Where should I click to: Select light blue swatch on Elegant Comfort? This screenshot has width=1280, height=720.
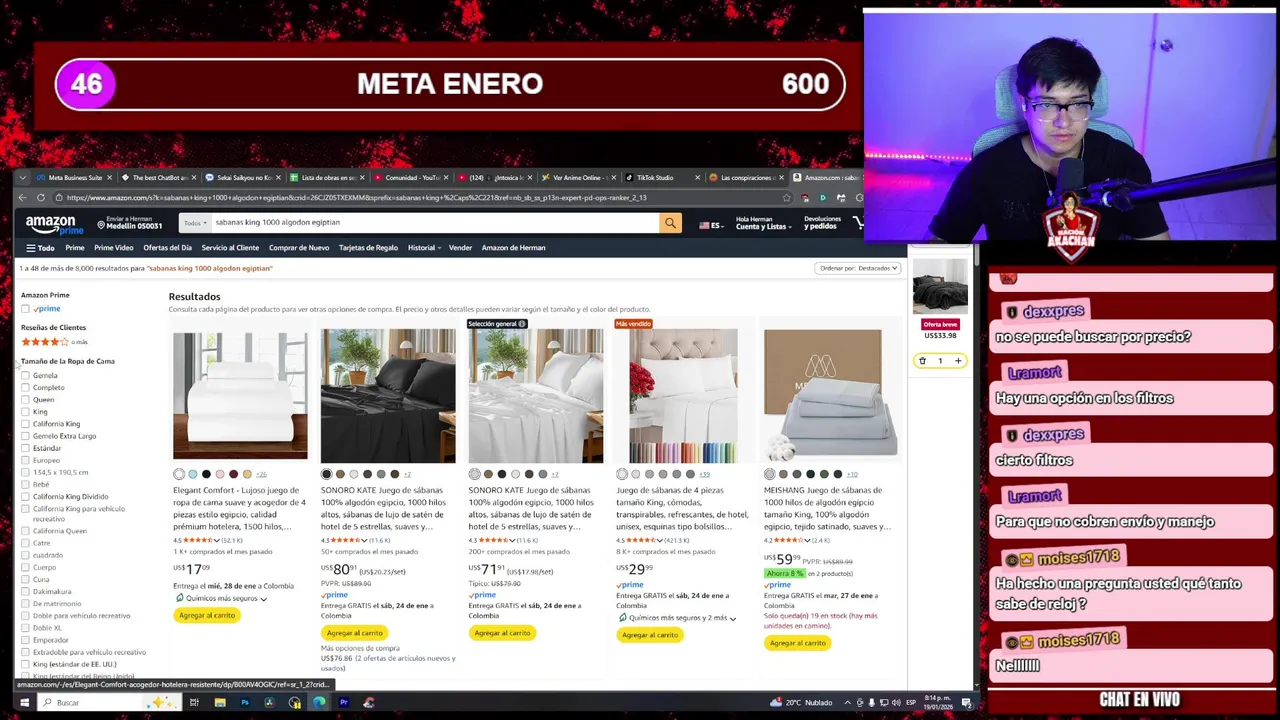pyautogui.click(x=193, y=475)
